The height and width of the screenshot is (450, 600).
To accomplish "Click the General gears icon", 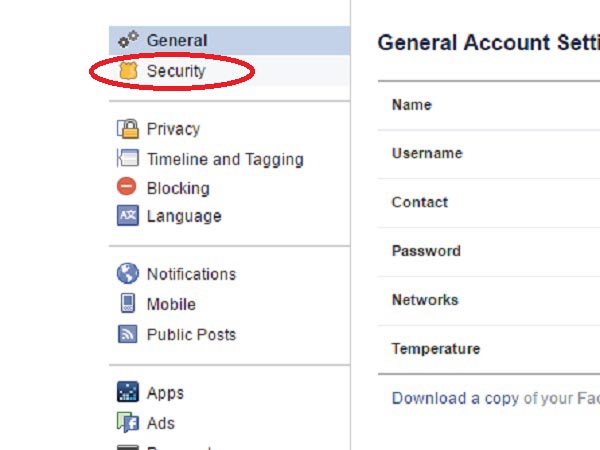I will (x=127, y=40).
